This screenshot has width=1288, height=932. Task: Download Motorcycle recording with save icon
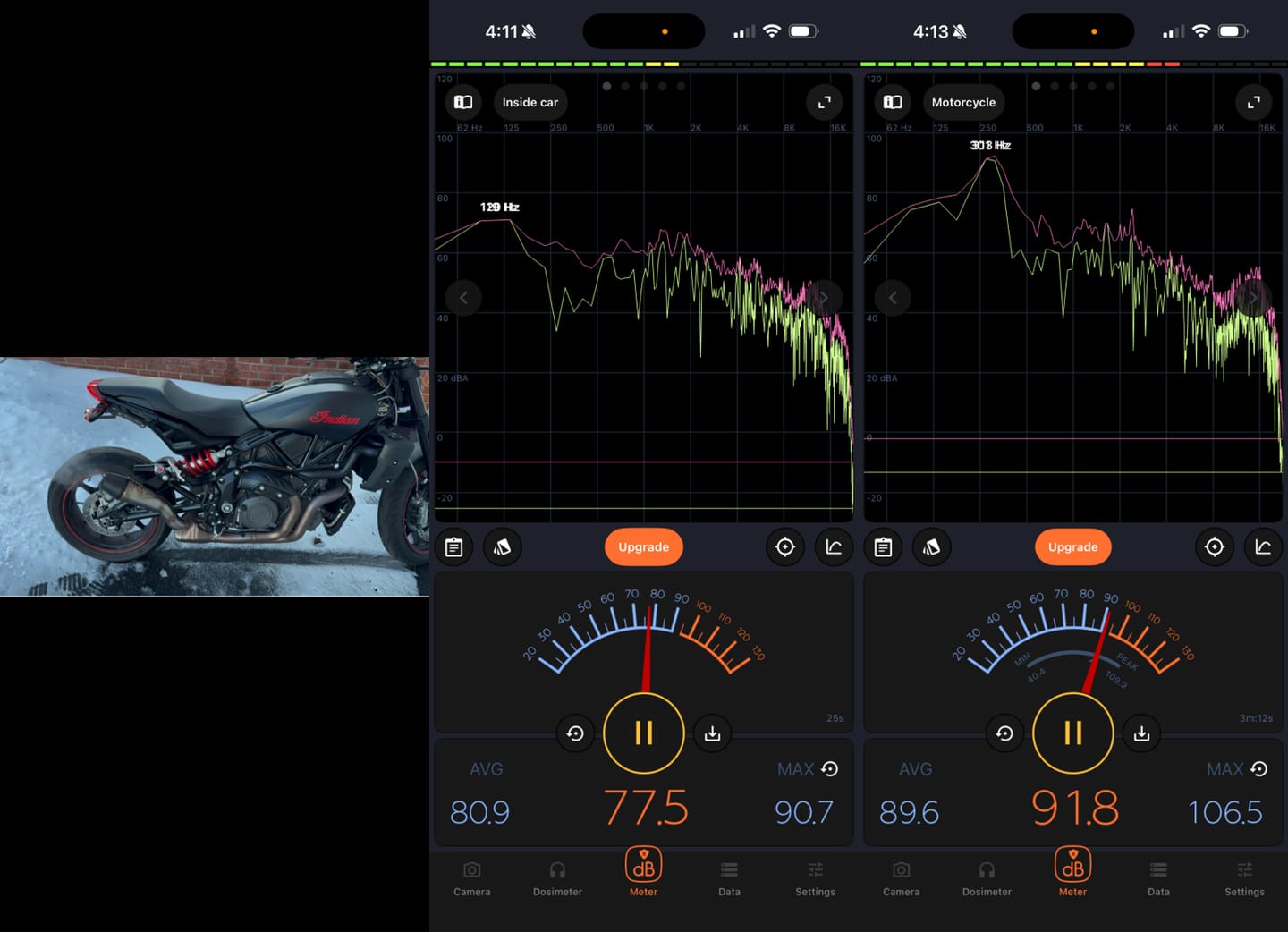pos(1141,733)
